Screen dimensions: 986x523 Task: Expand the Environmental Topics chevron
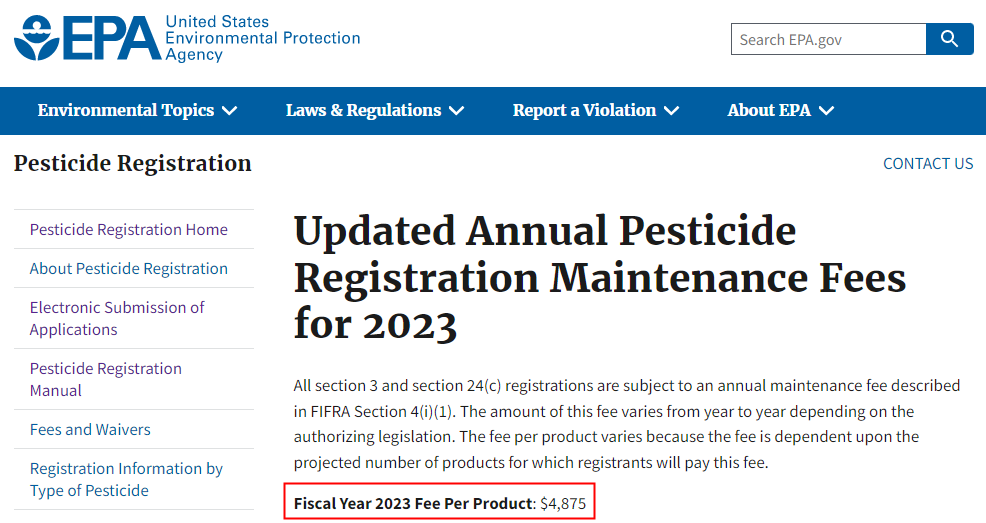point(230,111)
